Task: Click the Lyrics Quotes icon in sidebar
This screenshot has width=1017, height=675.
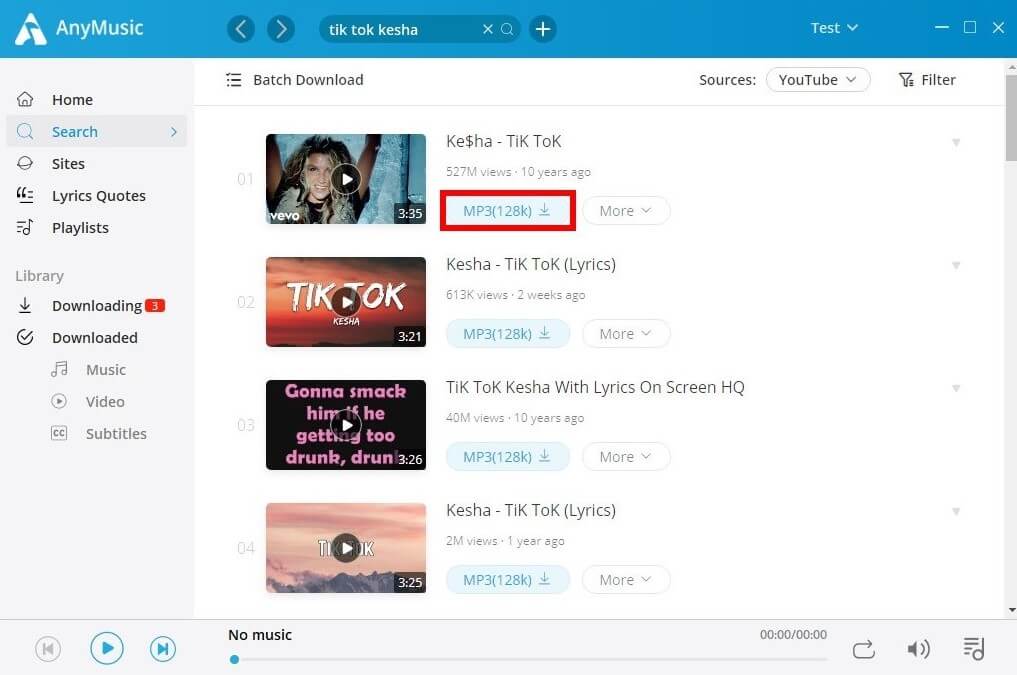Action: point(25,195)
